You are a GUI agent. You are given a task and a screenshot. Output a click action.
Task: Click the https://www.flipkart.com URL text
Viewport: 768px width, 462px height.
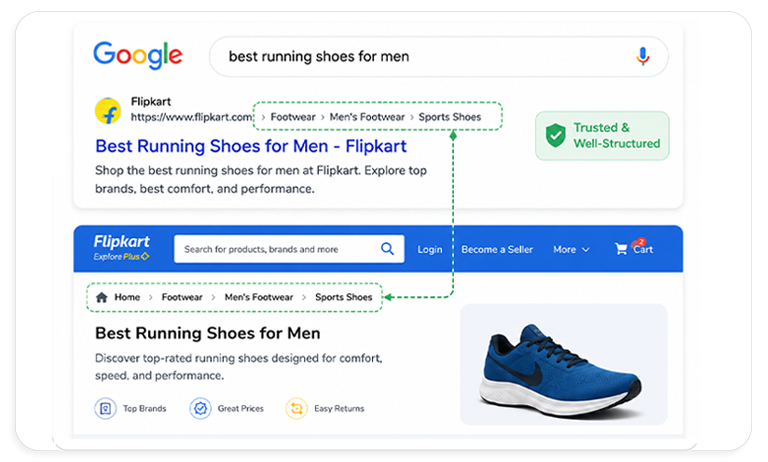pos(192,117)
